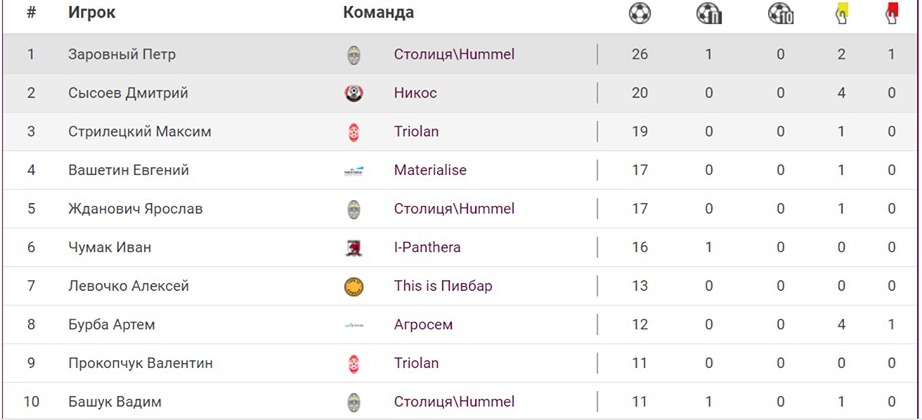This screenshot has width=922, height=420.
Task: Click the 10-meter penalty goals column icon
Action: (781, 13)
